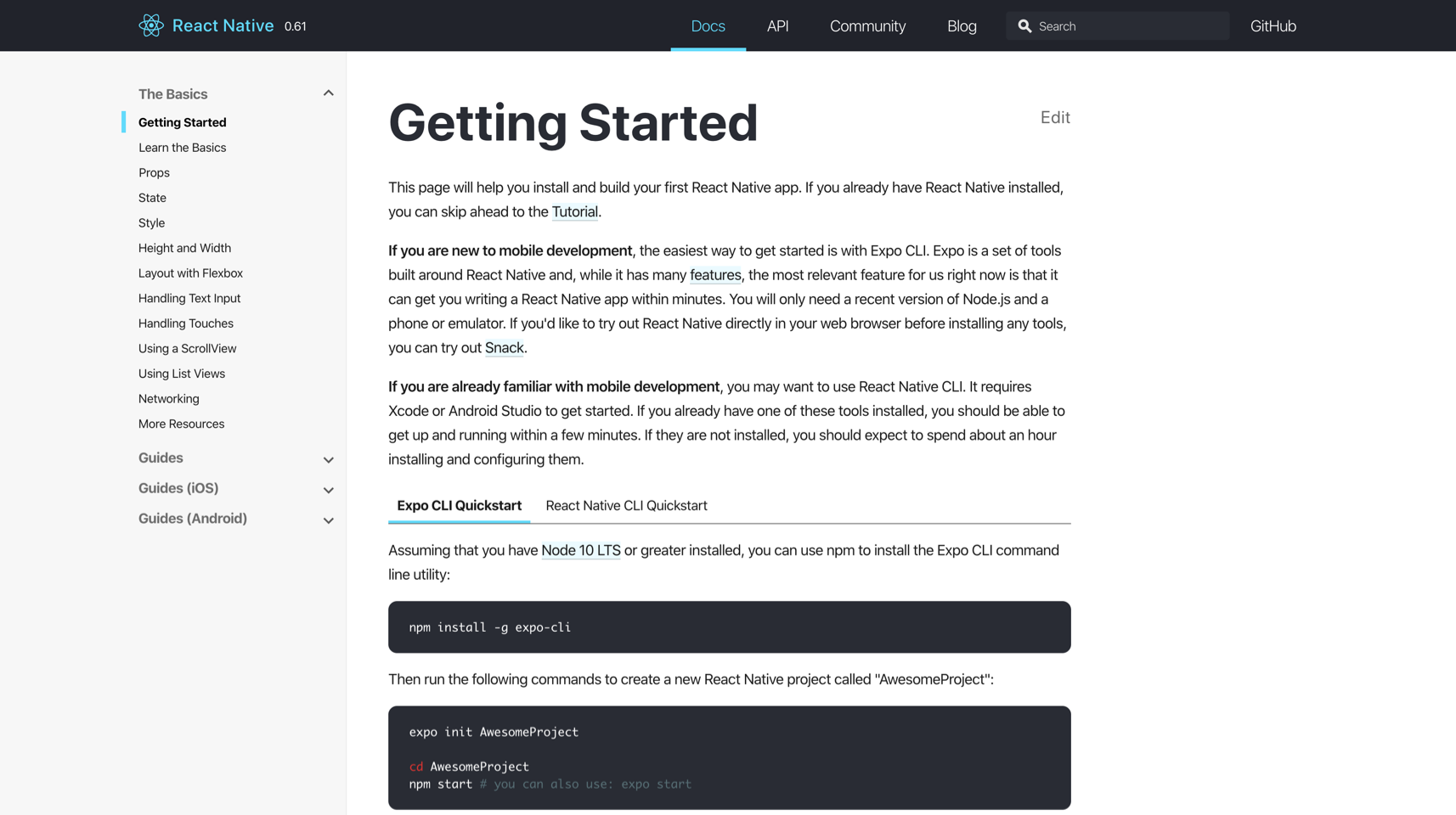Focus the Search input field
1456x815 pixels.
[1117, 26]
